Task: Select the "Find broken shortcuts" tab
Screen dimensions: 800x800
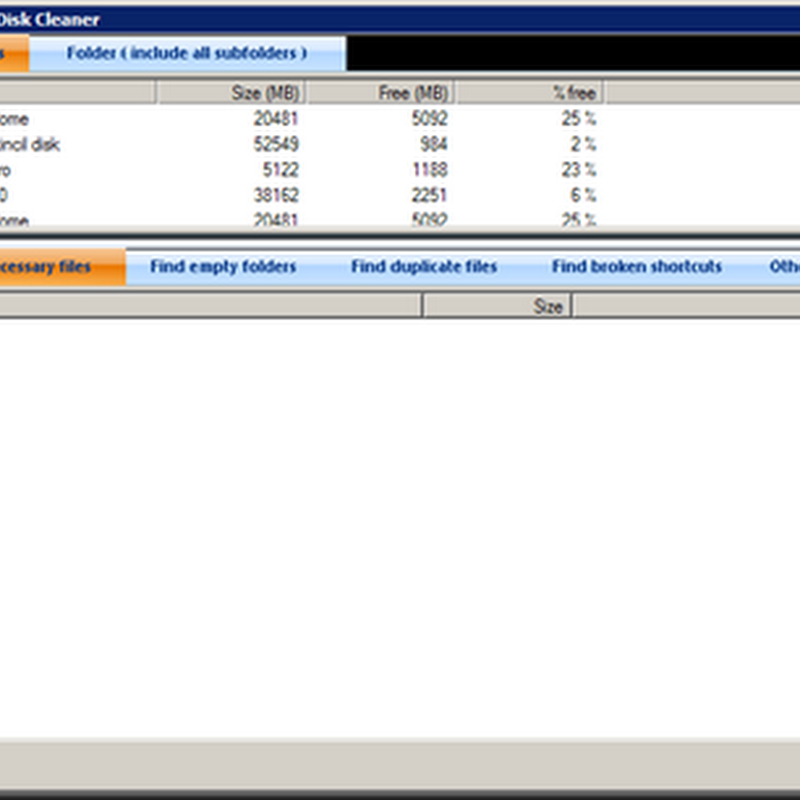Action: tap(636, 267)
